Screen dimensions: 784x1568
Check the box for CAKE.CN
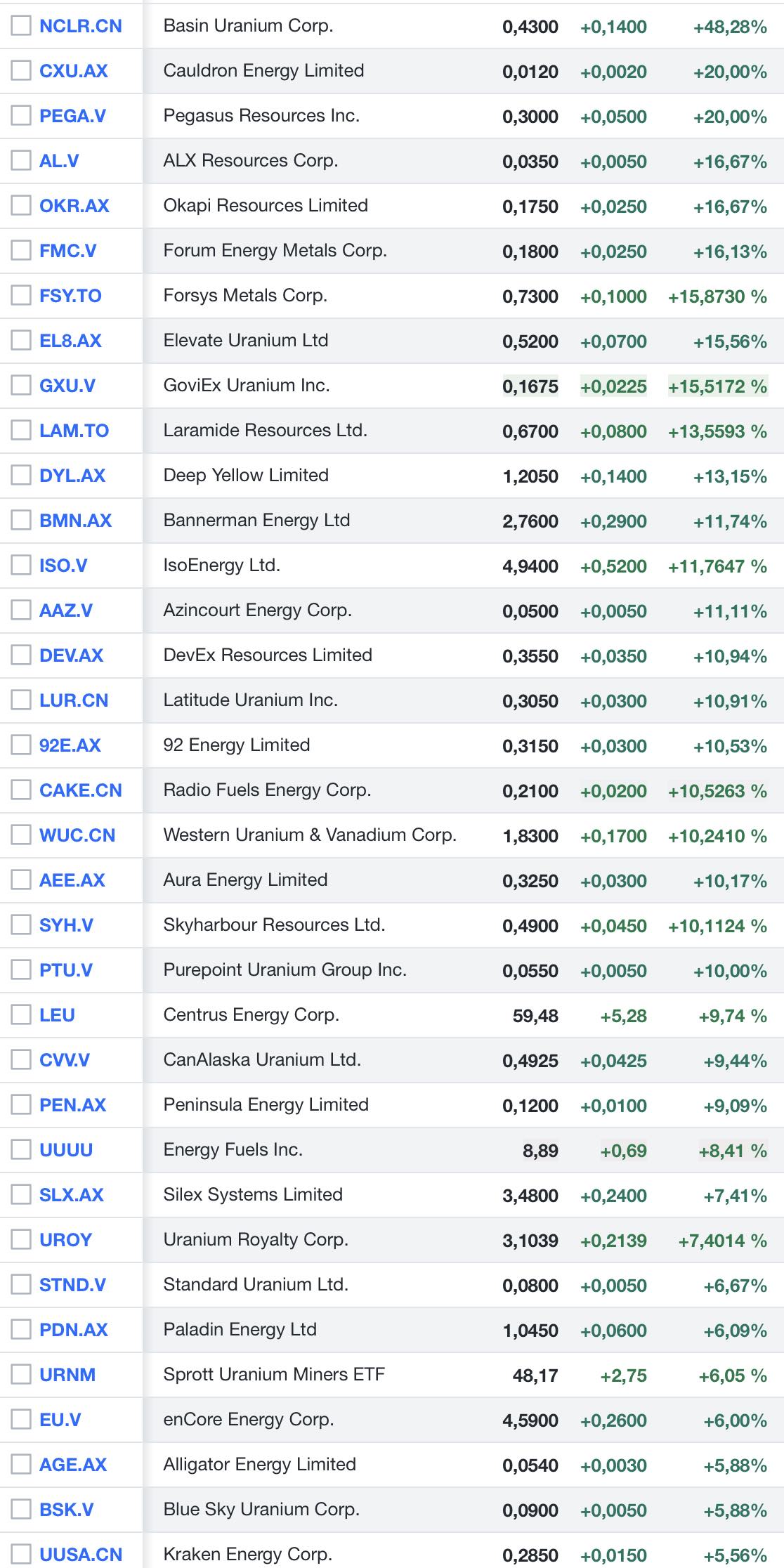(x=21, y=790)
